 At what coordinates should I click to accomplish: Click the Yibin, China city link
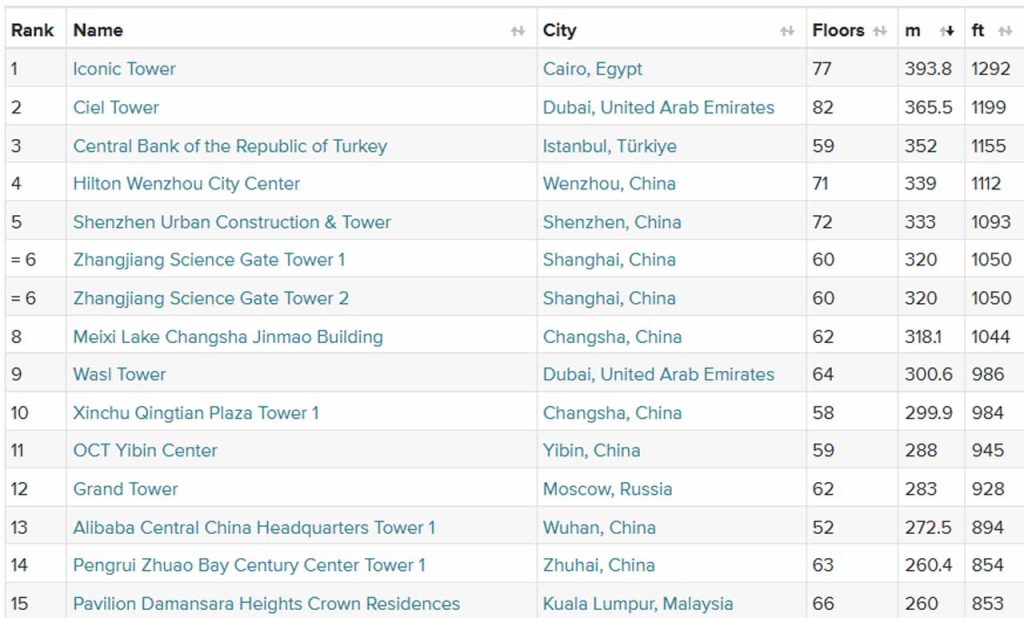tap(591, 450)
